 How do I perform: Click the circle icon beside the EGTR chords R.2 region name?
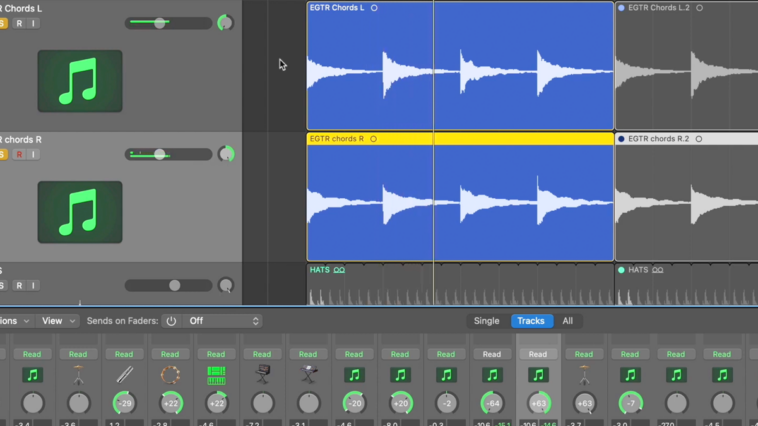click(x=699, y=139)
